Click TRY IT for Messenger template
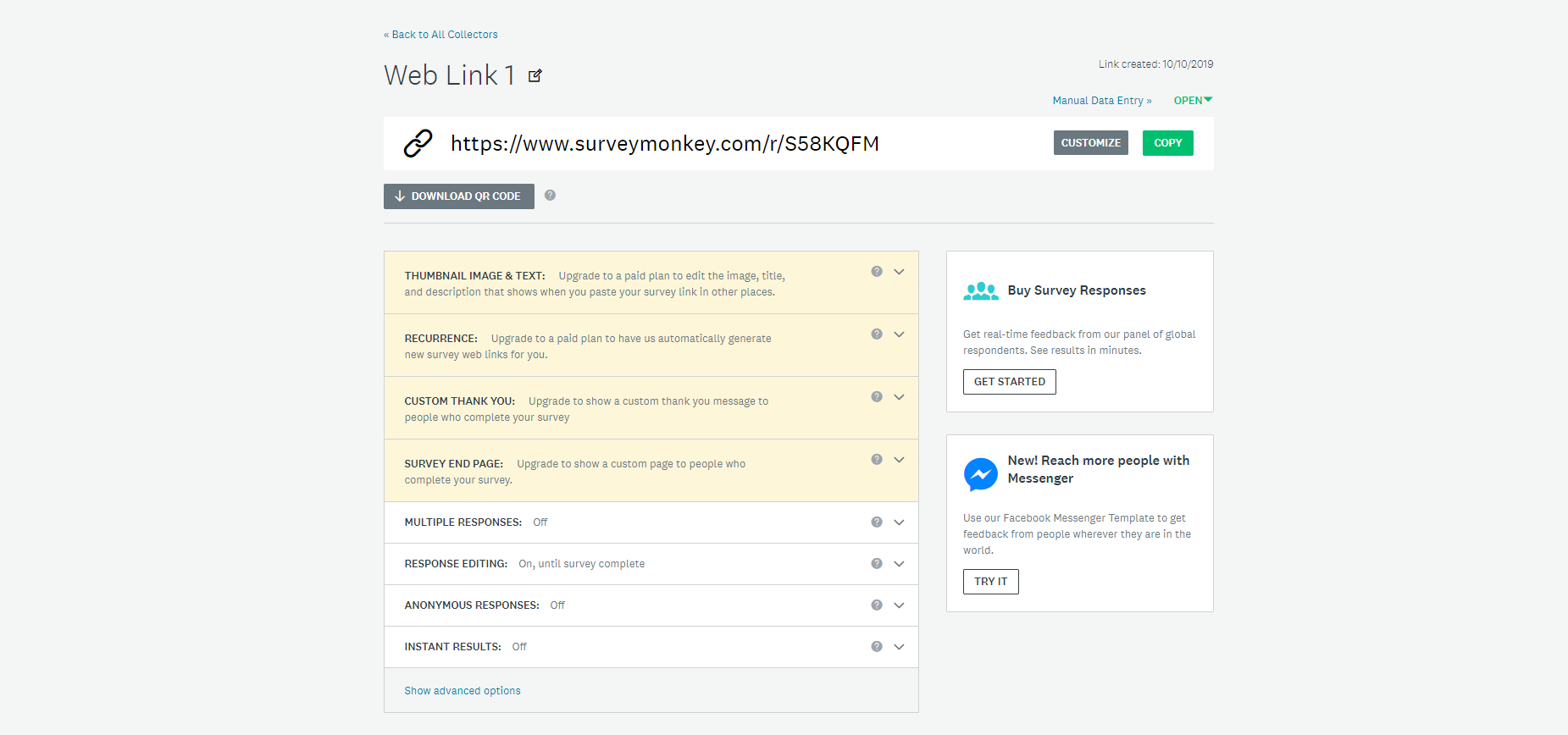 [991, 582]
